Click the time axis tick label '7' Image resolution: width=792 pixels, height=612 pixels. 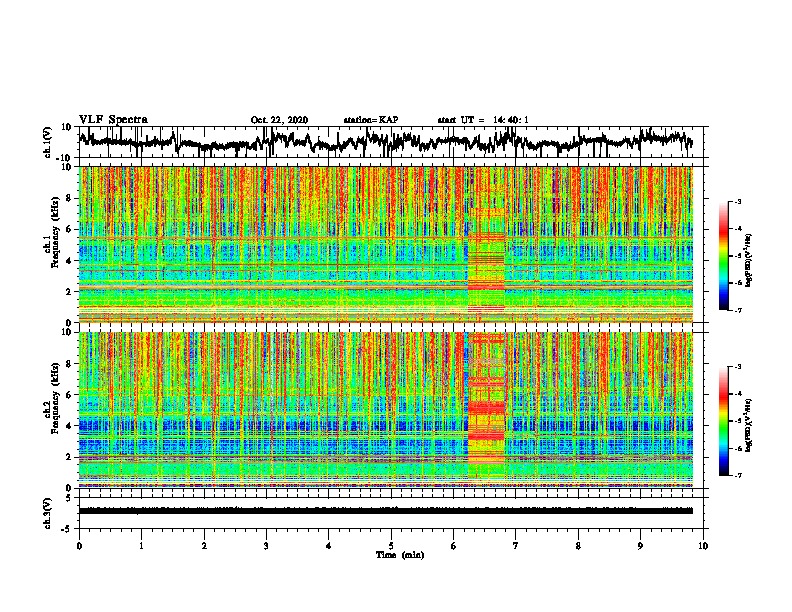516,546
